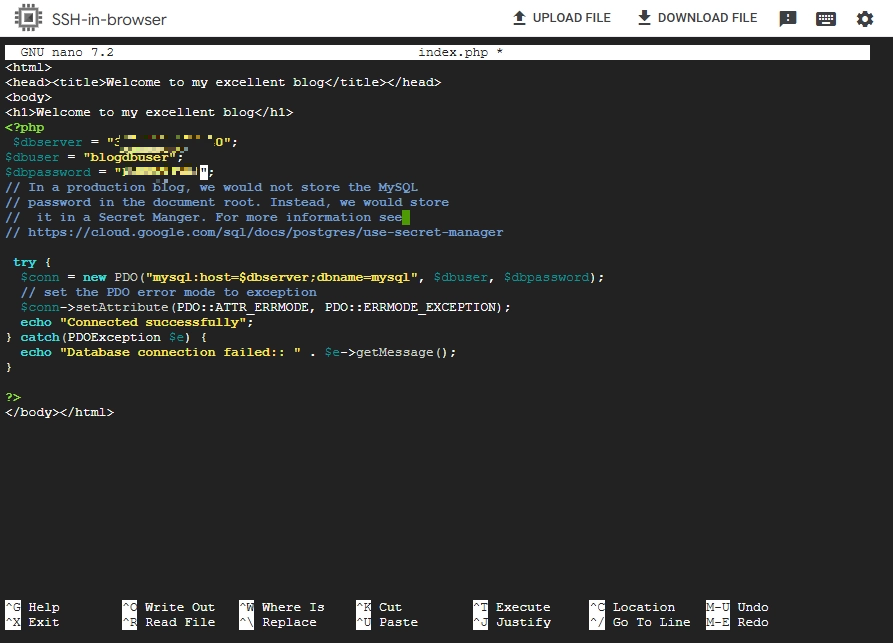Click the try keyword

click(24, 262)
